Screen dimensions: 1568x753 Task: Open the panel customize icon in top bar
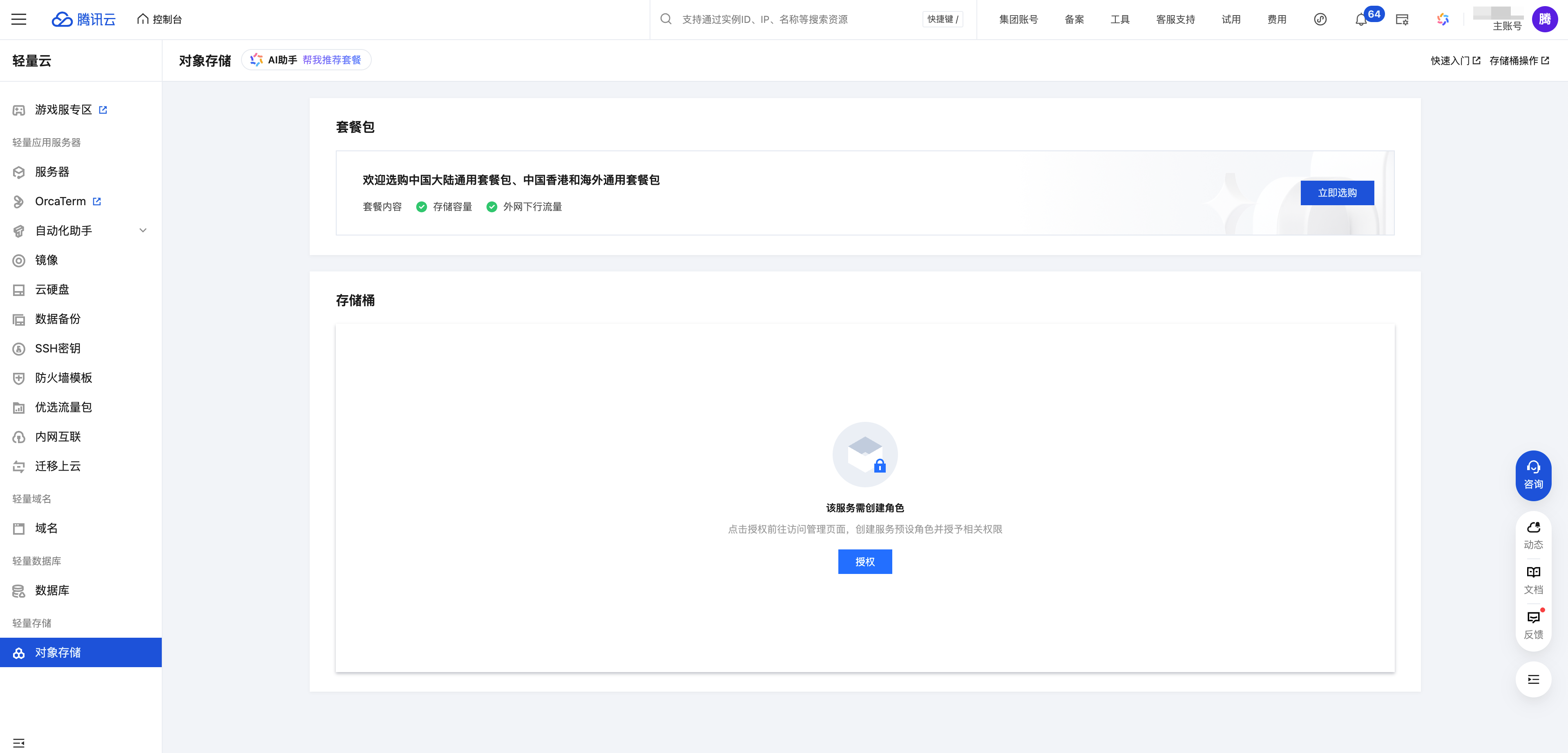1402,20
